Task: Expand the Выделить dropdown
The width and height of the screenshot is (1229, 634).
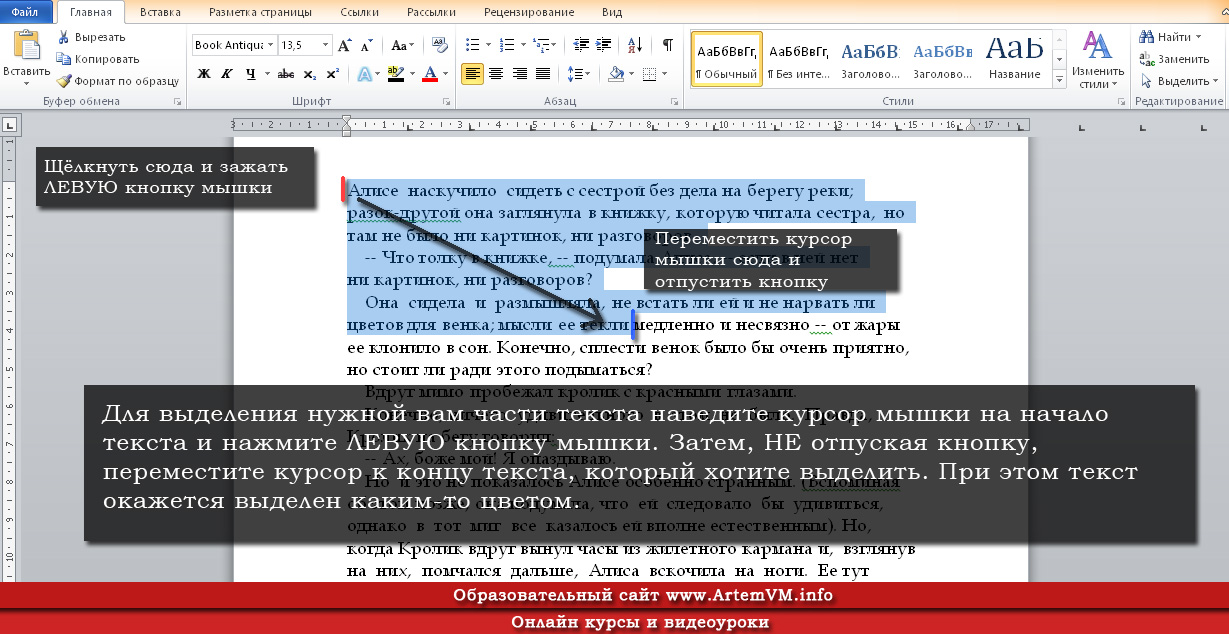Action: point(1181,81)
